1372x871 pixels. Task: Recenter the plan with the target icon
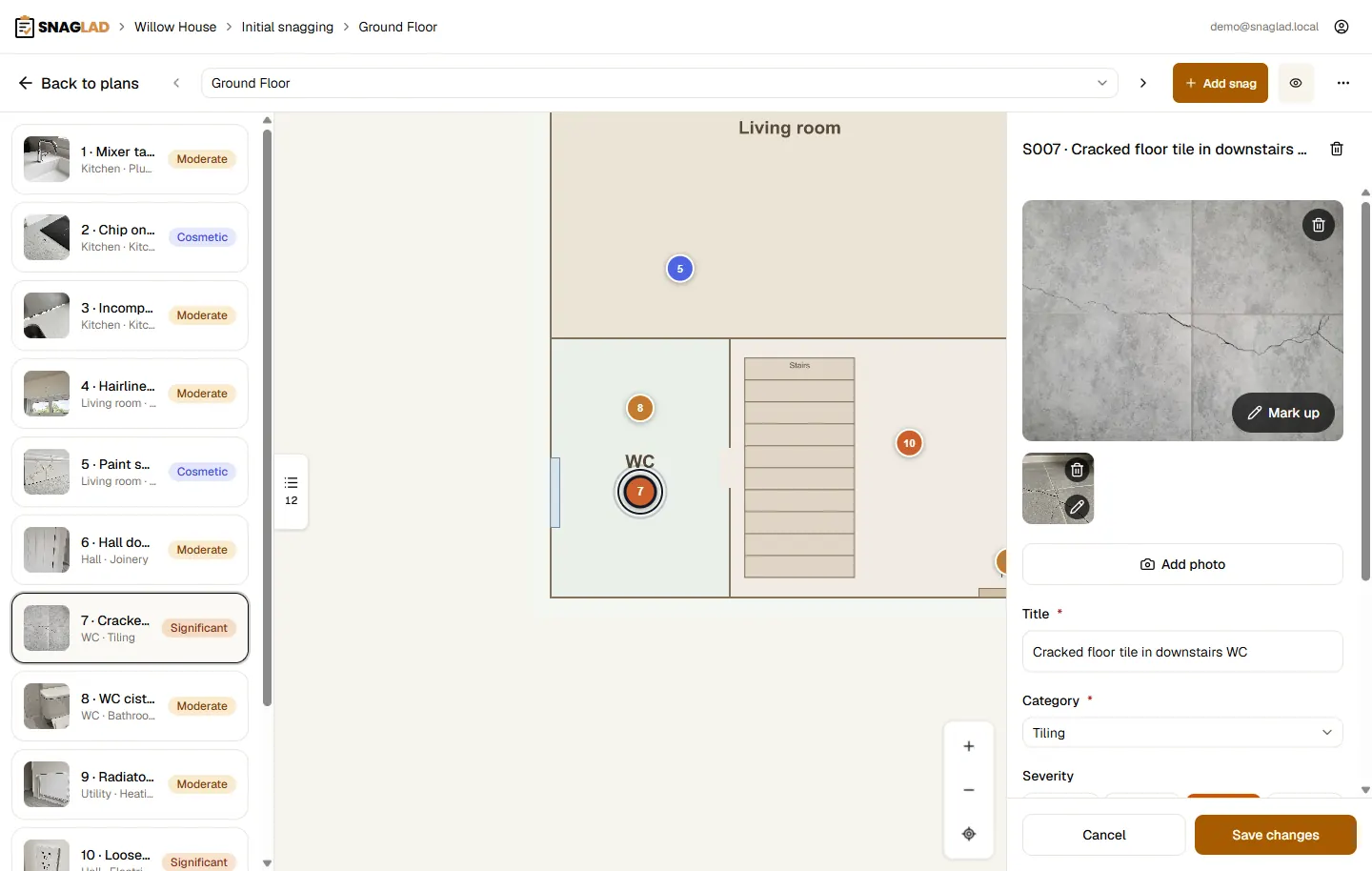point(969,834)
